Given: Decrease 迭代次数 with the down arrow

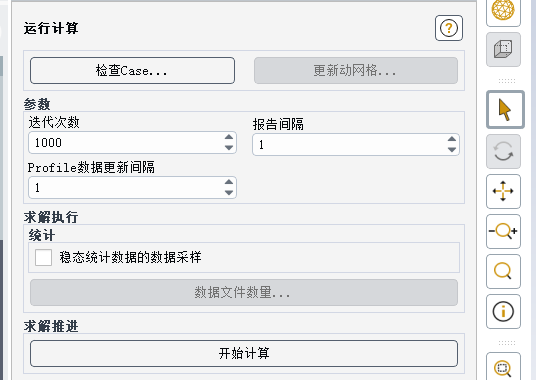Looking at the screenshot, I should point(229,147).
